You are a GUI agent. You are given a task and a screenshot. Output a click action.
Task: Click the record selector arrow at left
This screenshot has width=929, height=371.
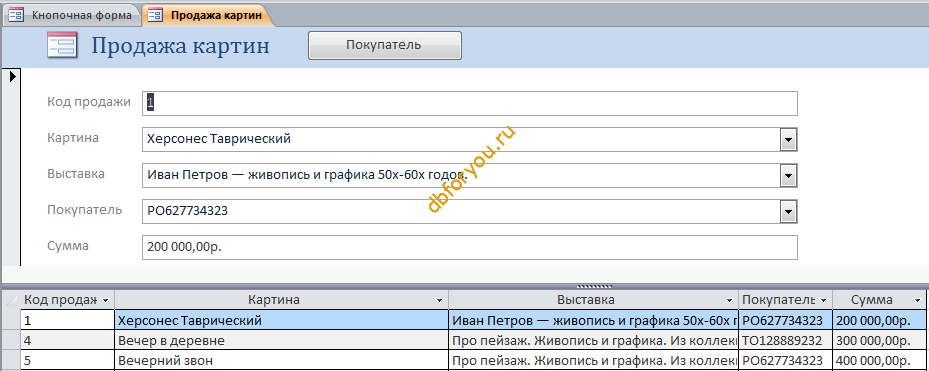pyautogui.click(x=13, y=76)
